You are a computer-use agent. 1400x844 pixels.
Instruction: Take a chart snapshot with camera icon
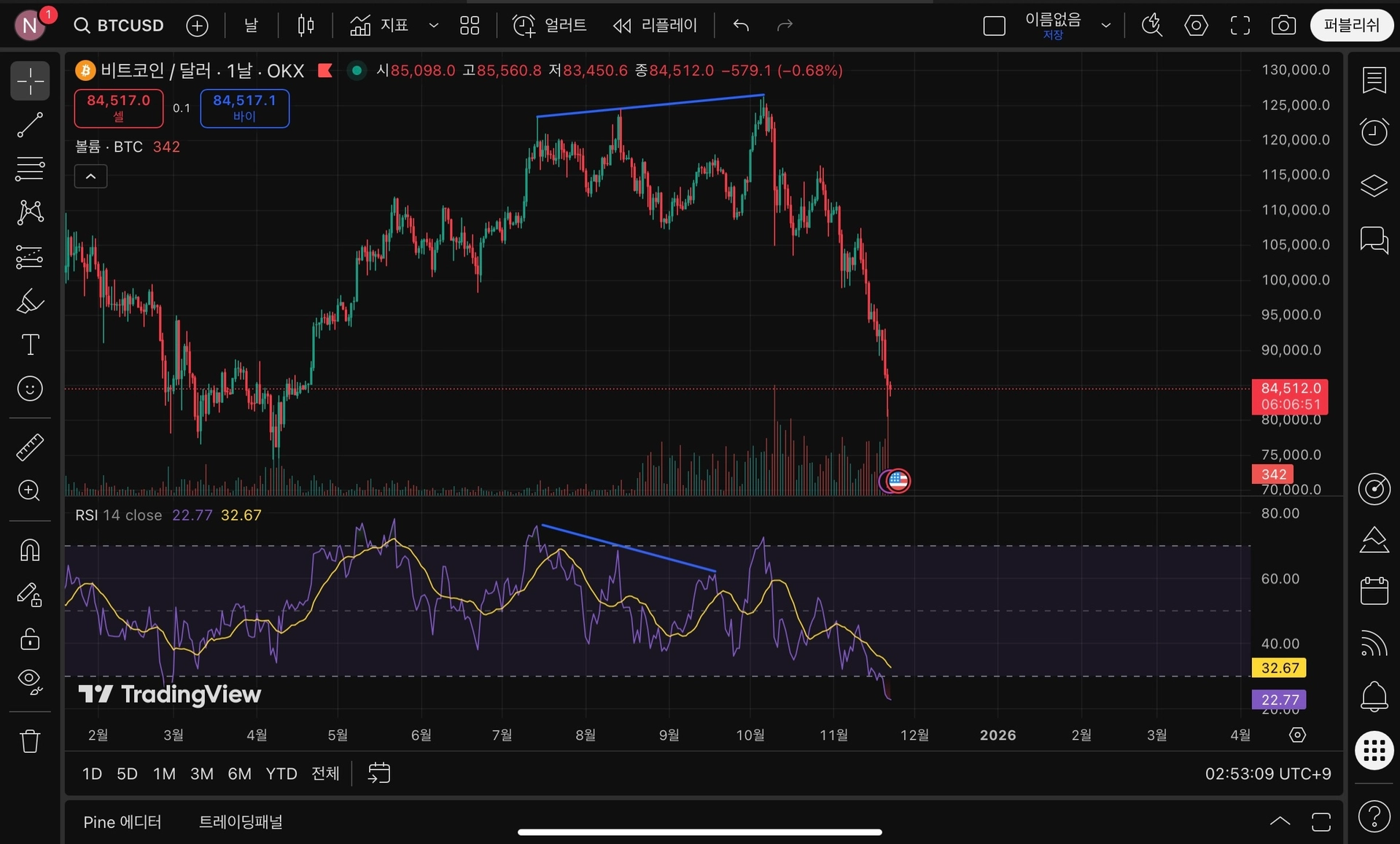1283,26
